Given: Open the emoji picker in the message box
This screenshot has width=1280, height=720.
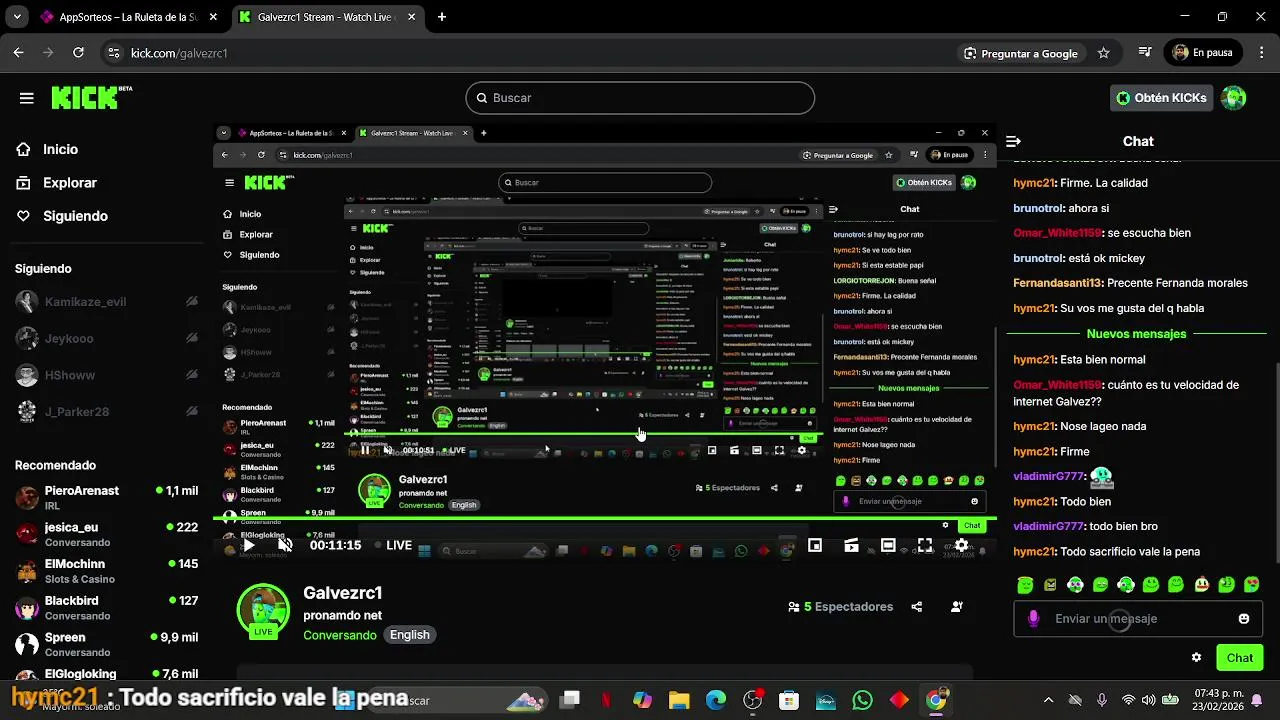Looking at the screenshot, I should pyautogui.click(x=1244, y=619).
